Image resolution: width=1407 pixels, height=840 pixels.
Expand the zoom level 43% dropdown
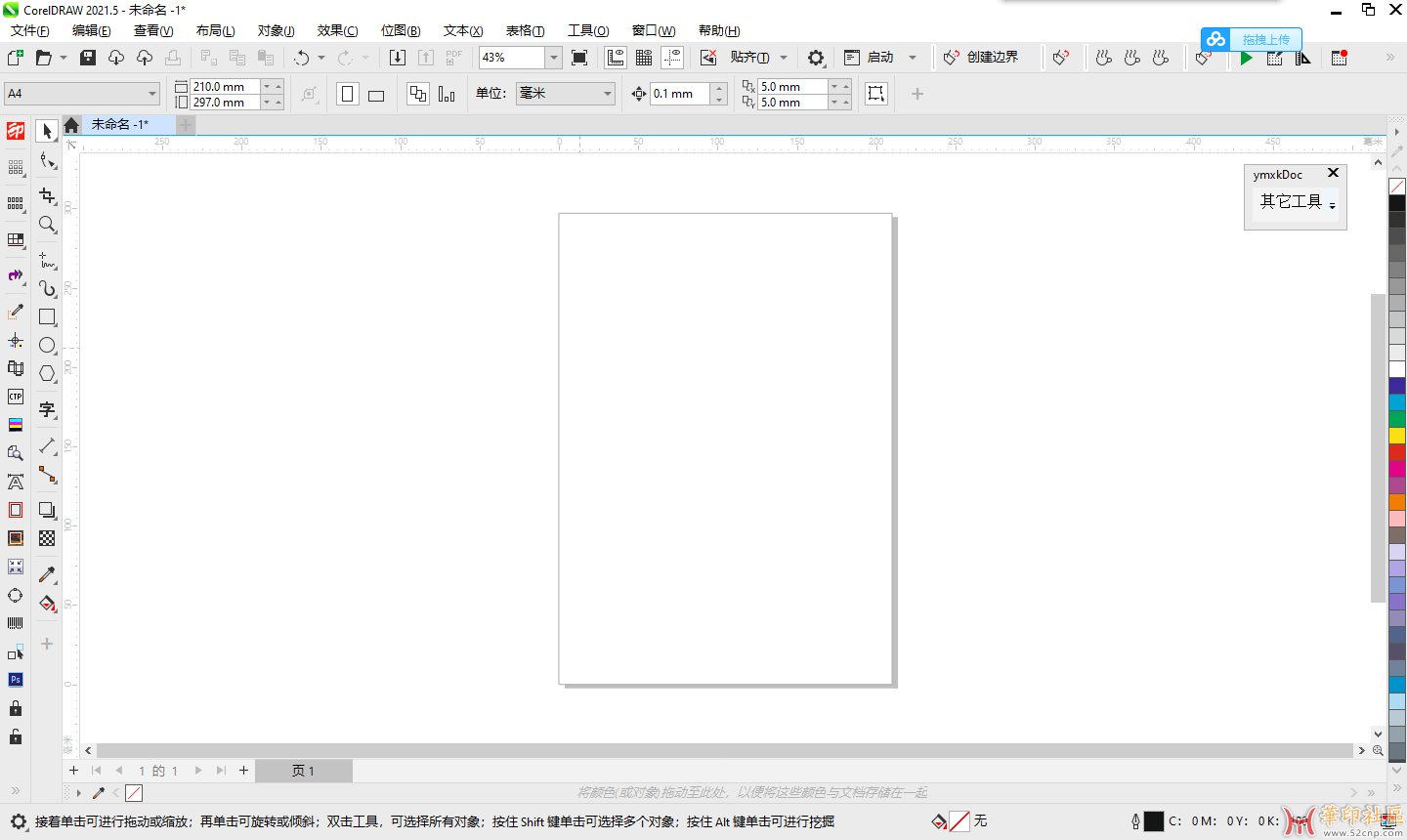point(553,58)
